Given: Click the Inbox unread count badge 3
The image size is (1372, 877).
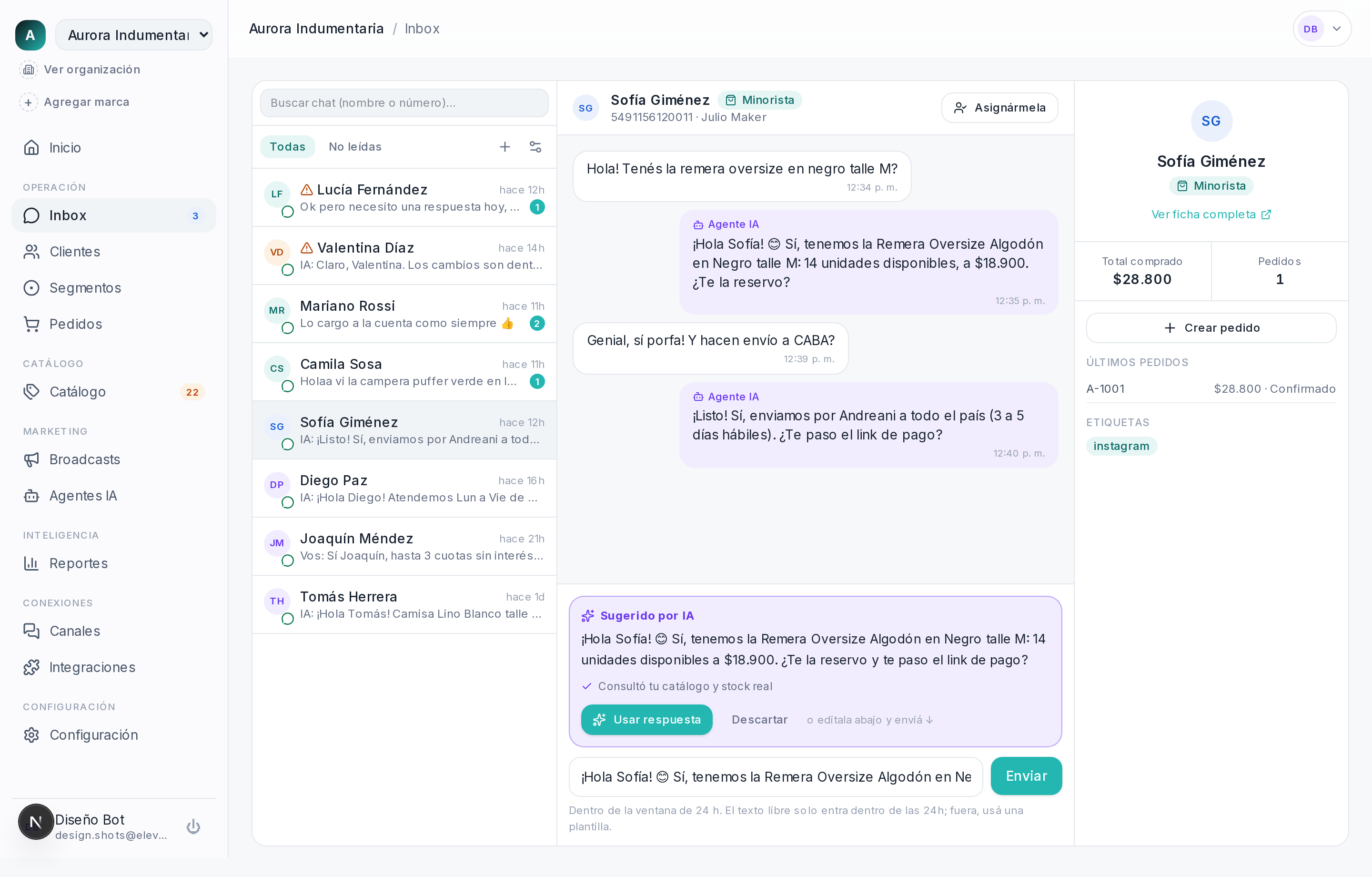Looking at the screenshot, I should (x=195, y=216).
